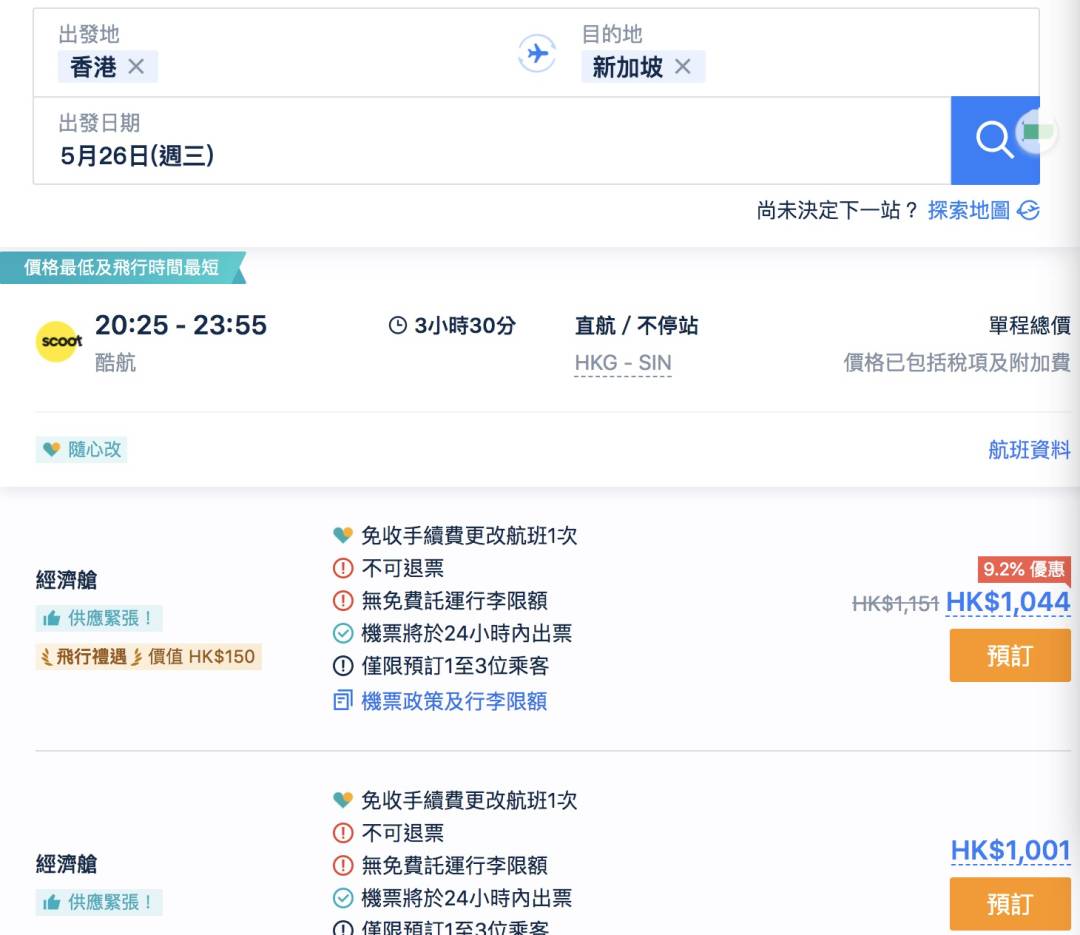The height and width of the screenshot is (935, 1080).
Task: Remove 香港 from departure field
Action: click(x=137, y=67)
